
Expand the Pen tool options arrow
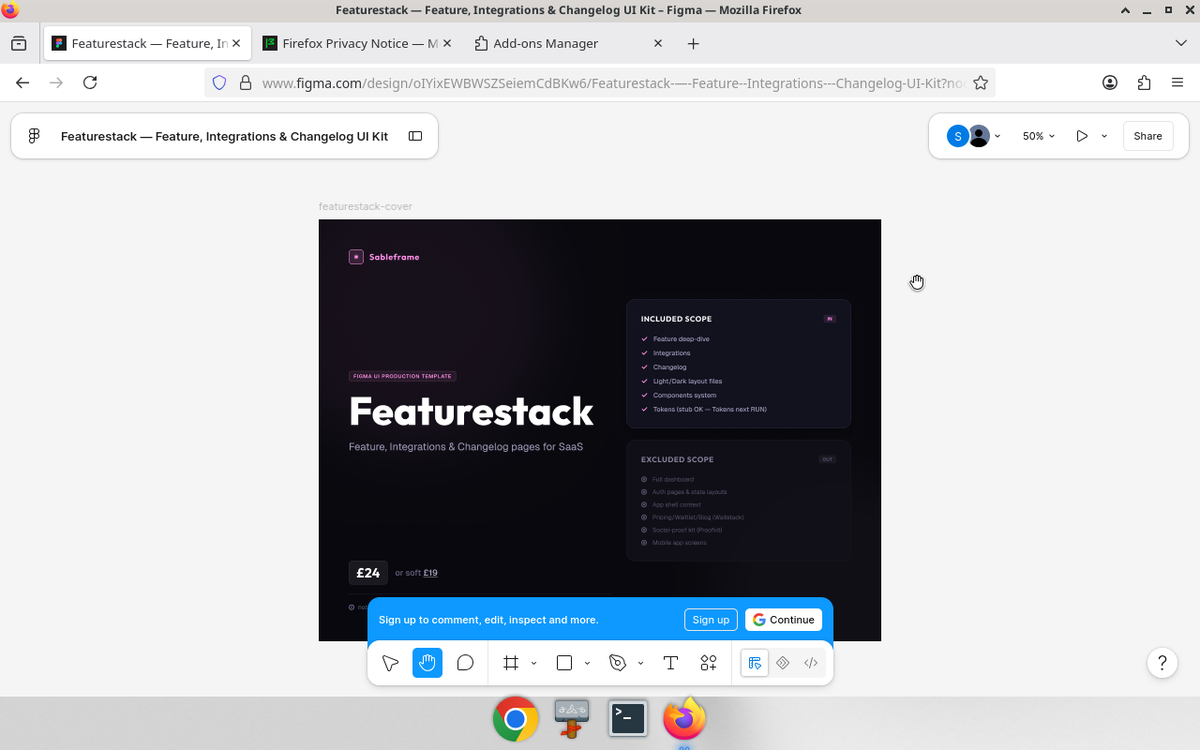(x=640, y=663)
